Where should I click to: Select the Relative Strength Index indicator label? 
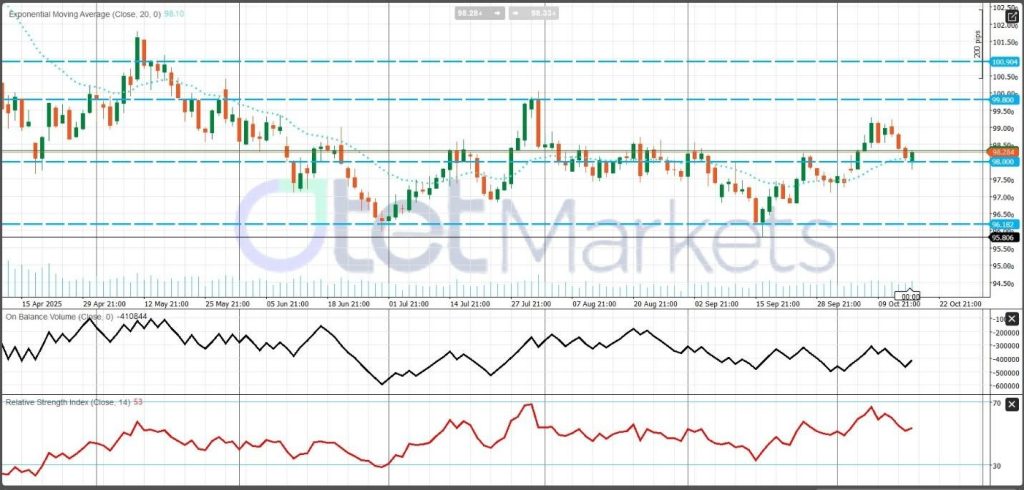(60, 401)
